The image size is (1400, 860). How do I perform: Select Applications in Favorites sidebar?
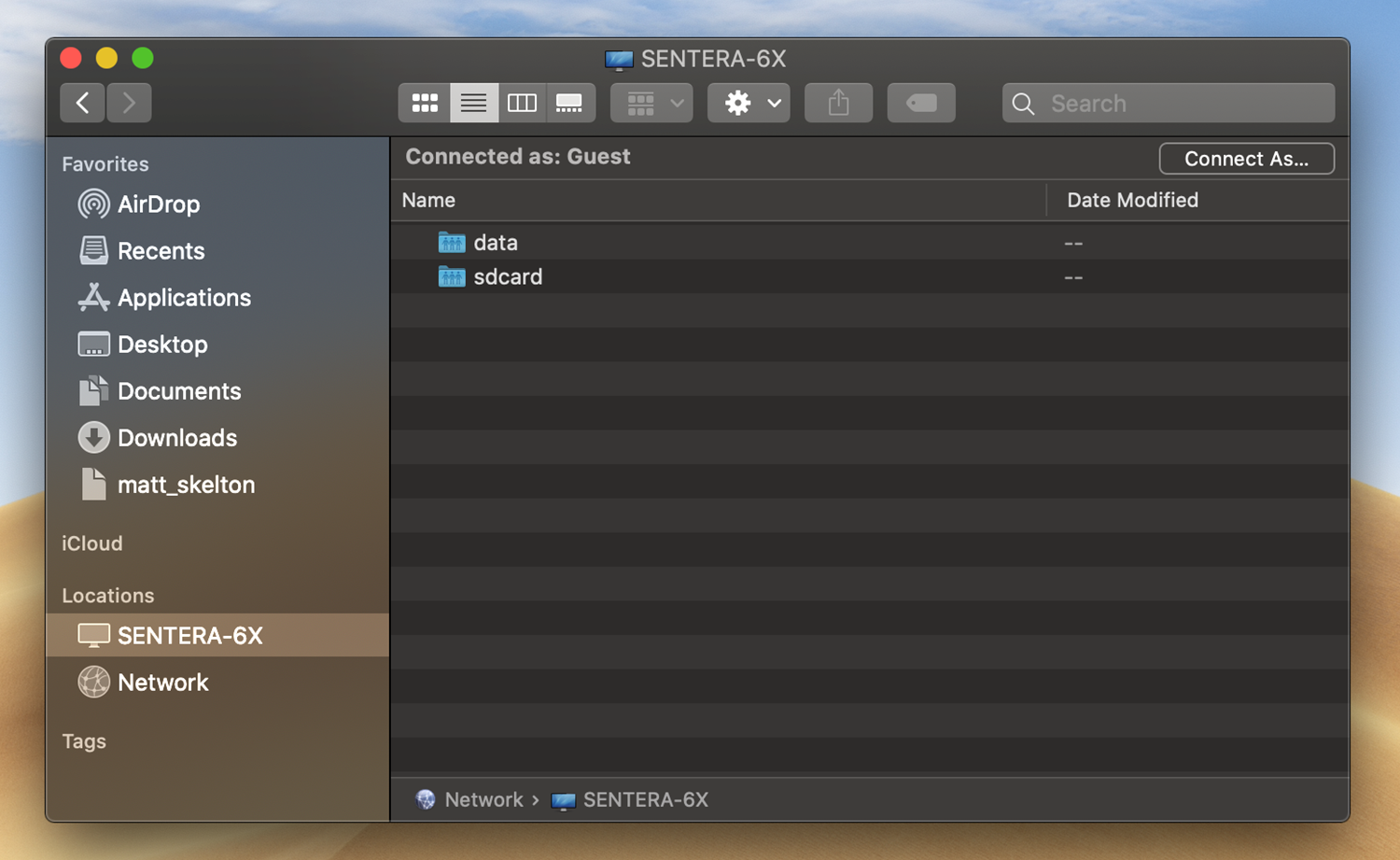point(183,298)
